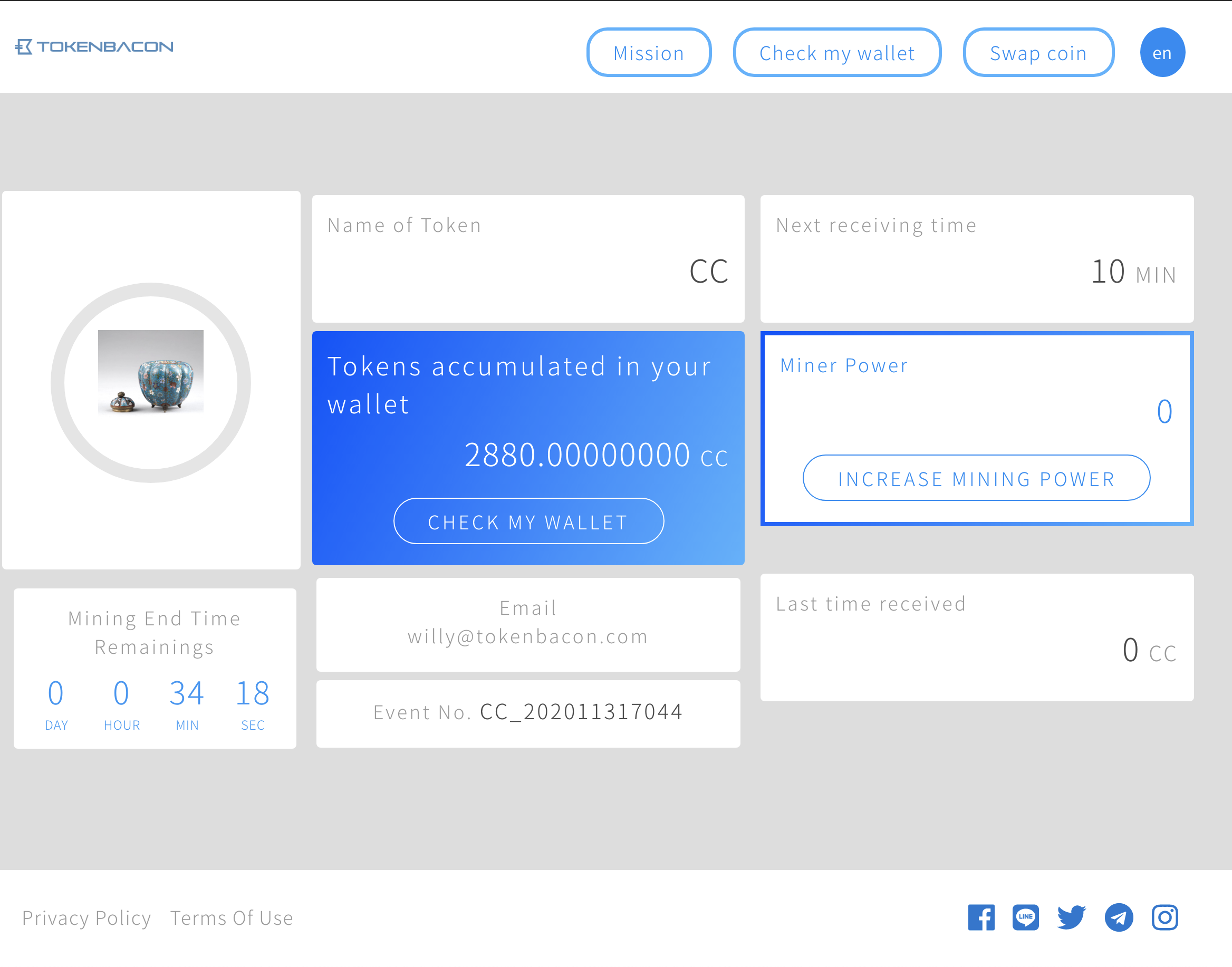Click the Name of Token value CC
1232x967 pixels.
coord(708,272)
